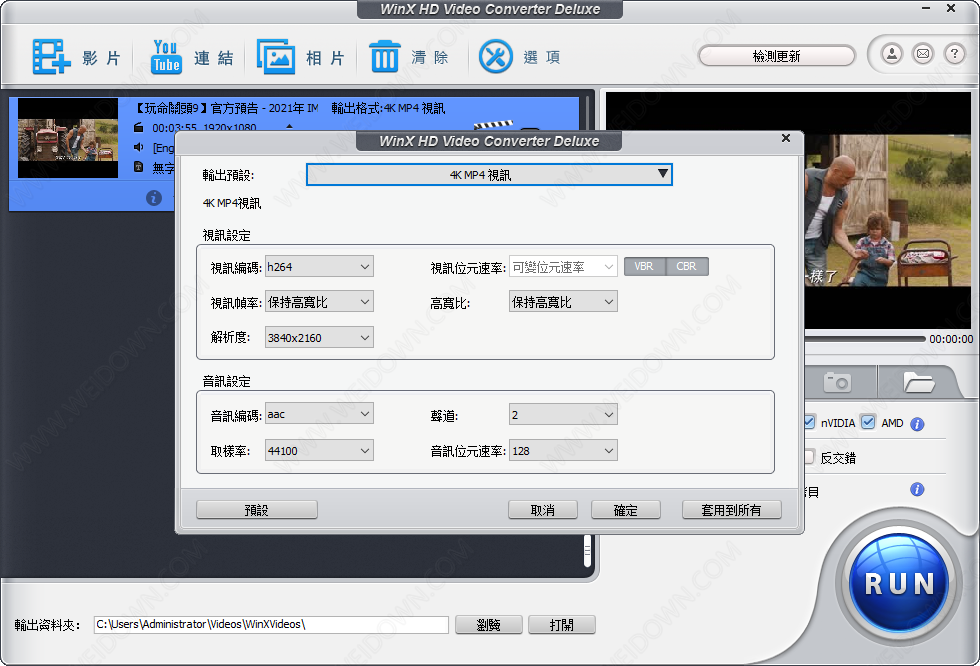
Task: Click the 清除 toolbar label
Action: (430, 58)
